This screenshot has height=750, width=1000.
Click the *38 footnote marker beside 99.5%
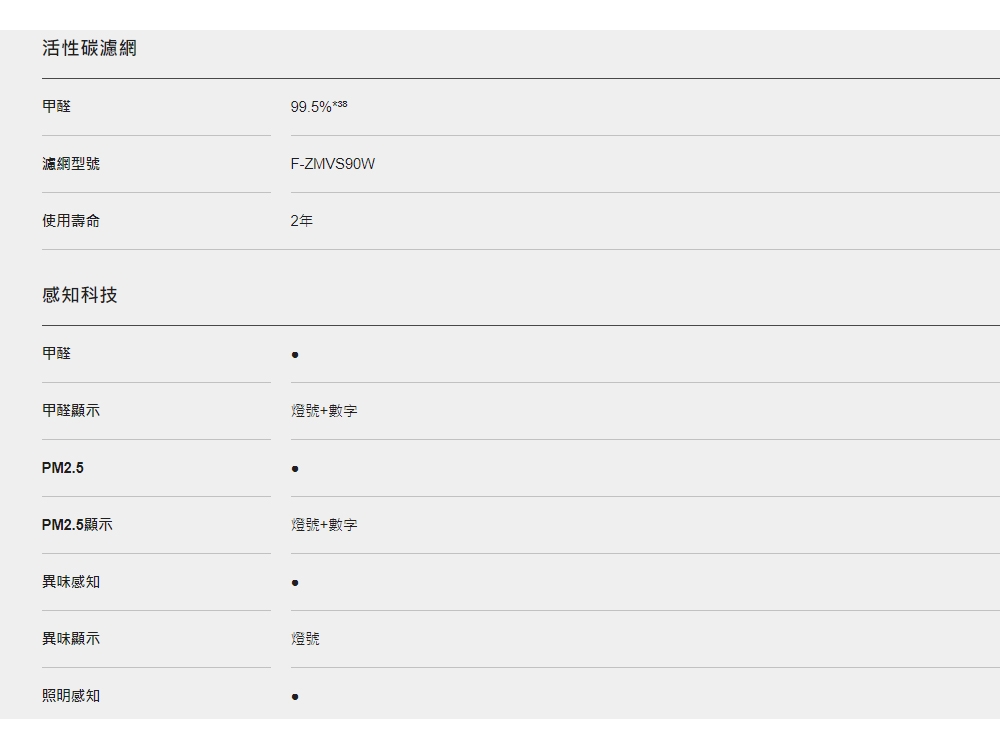coord(340,104)
